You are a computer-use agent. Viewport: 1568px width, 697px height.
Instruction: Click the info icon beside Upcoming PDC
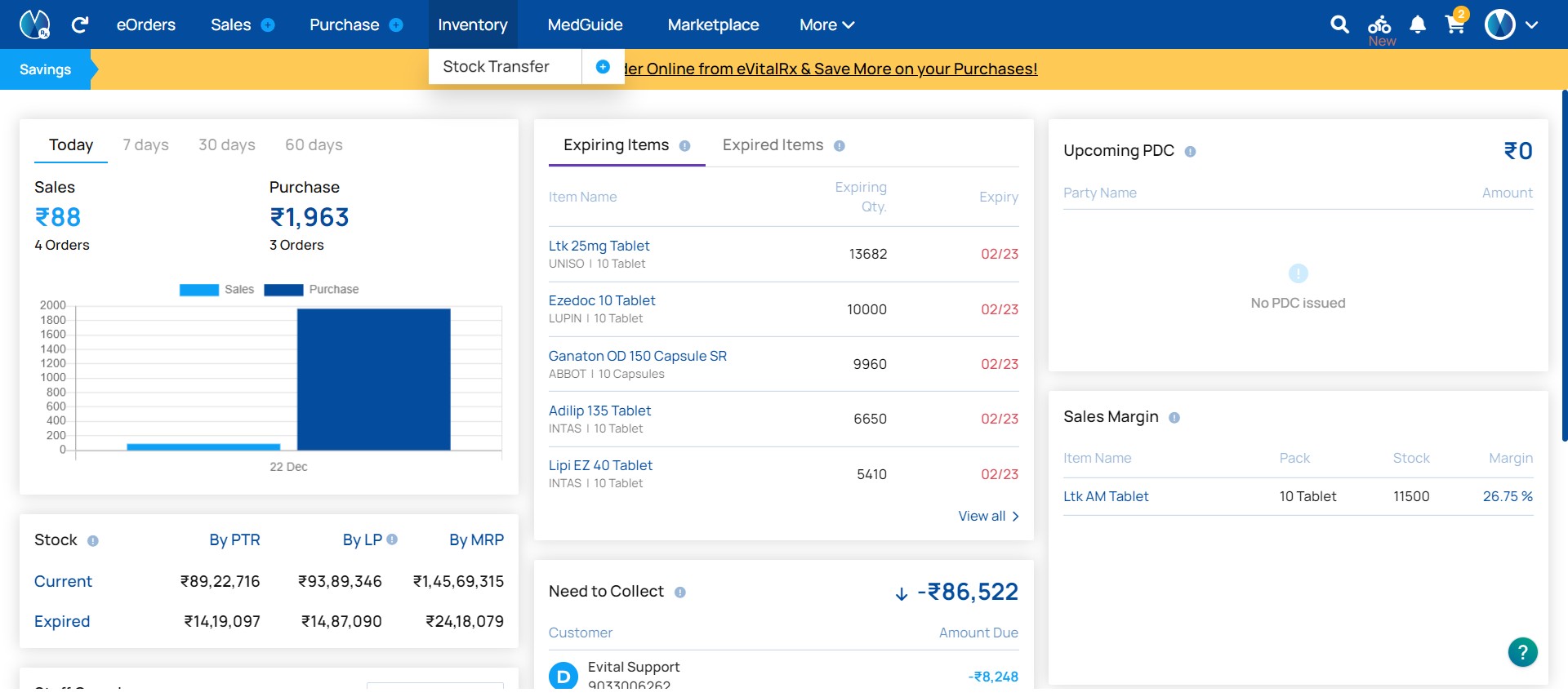[1190, 152]
